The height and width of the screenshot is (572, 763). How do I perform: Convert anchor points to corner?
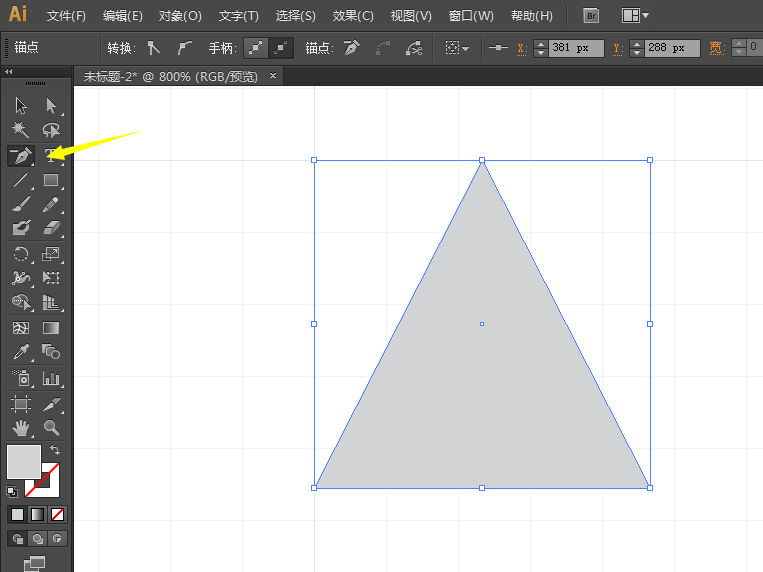(x=154, y=48)
